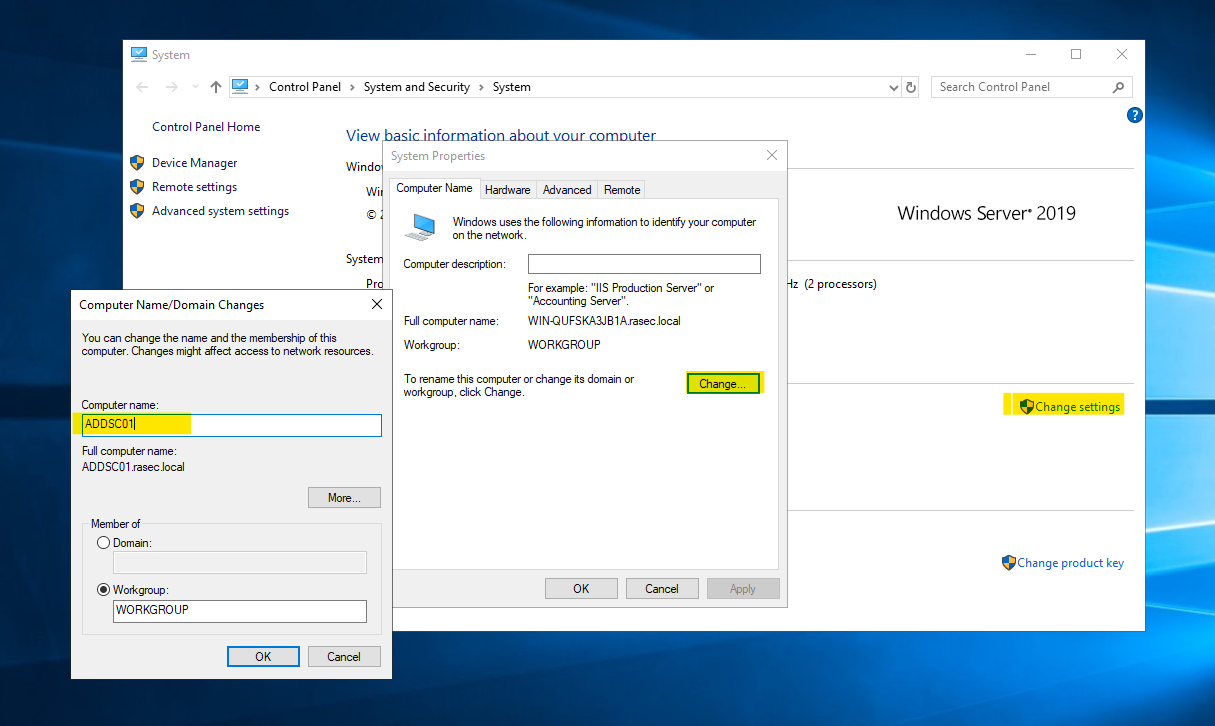Click the Computer name input field
Screen dimensions: 1215x726
pos(232,425)
